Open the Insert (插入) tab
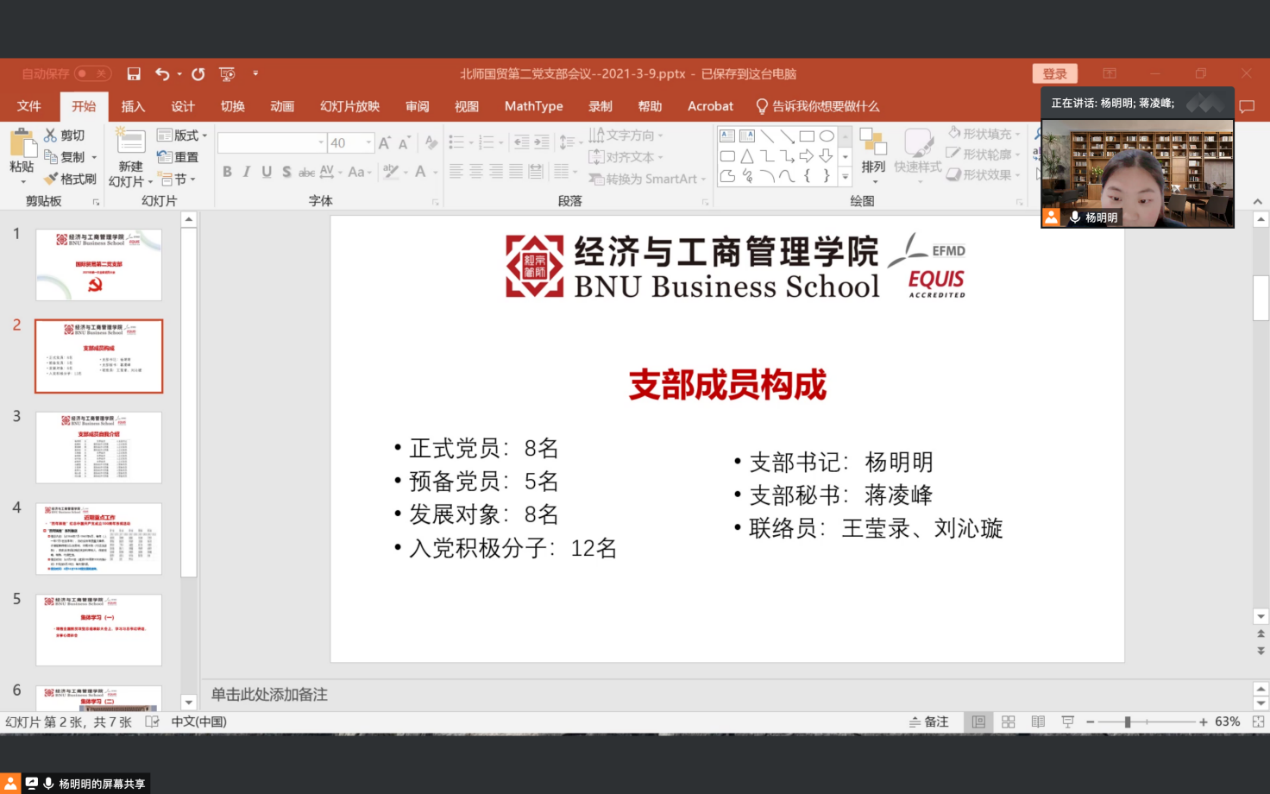Viewport: 1270px width, 794px height. [133, 106]
